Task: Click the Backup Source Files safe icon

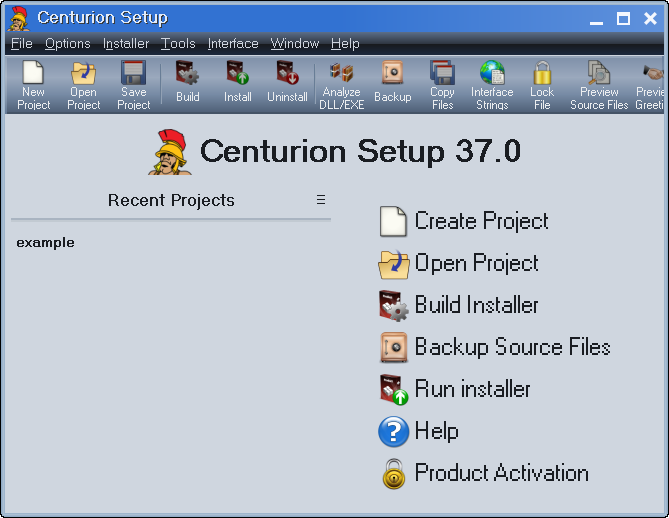Action: point(393,347)
